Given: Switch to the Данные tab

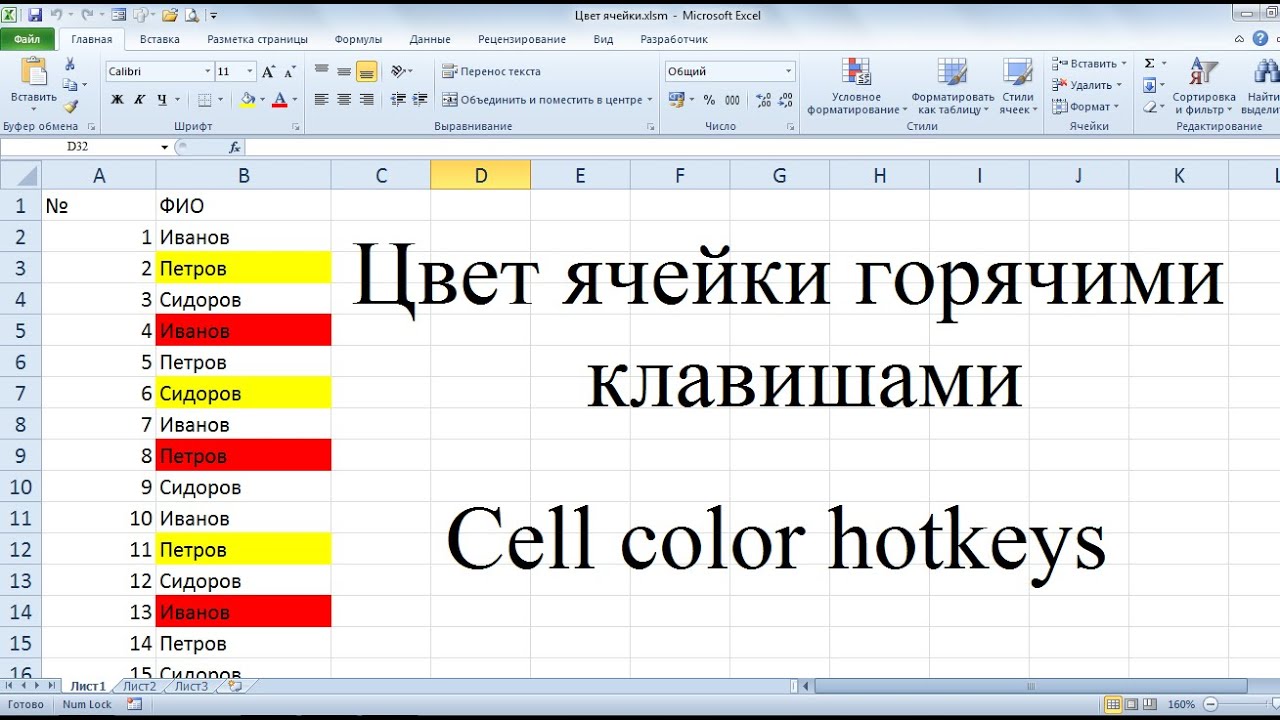Looking at the screenshot, I should (x=430, y=39).
